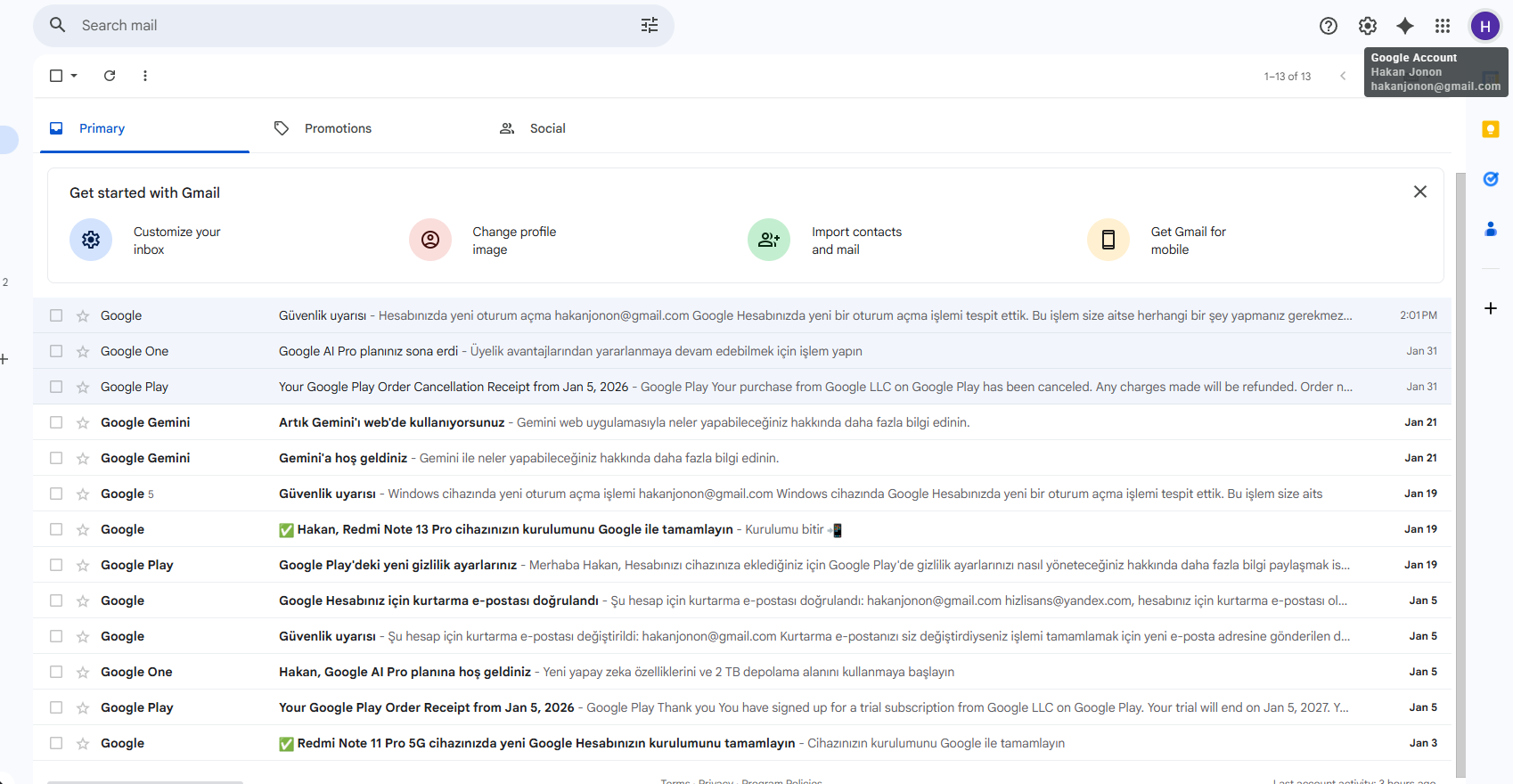
Task: Toggle the Select all checkbox
Action: [56, 76]
